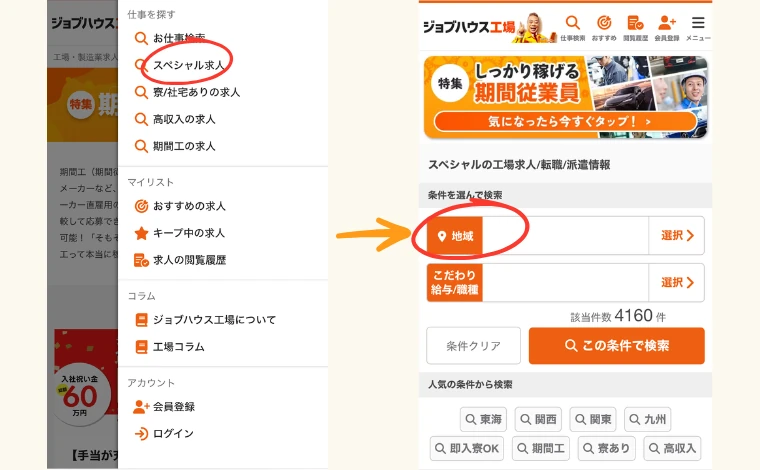Select 高収入 search tag

[x=672, y=448]
